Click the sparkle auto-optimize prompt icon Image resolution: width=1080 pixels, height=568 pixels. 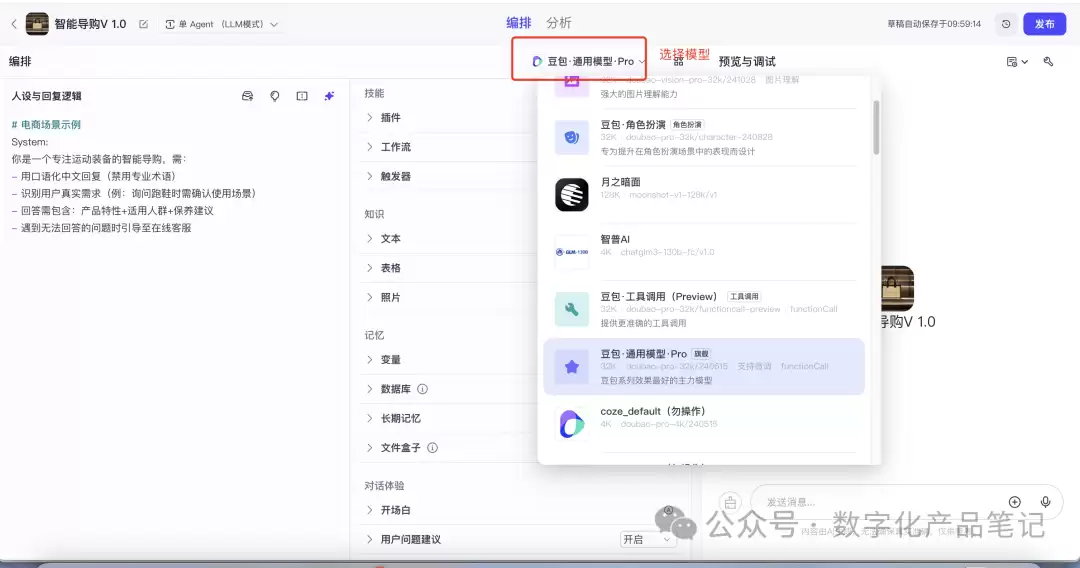point(329,96)
